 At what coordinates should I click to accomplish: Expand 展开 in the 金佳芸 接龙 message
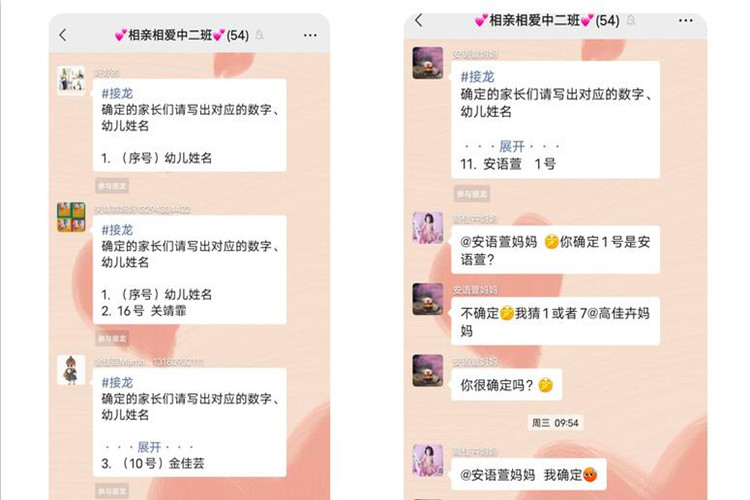pos(149,447)
